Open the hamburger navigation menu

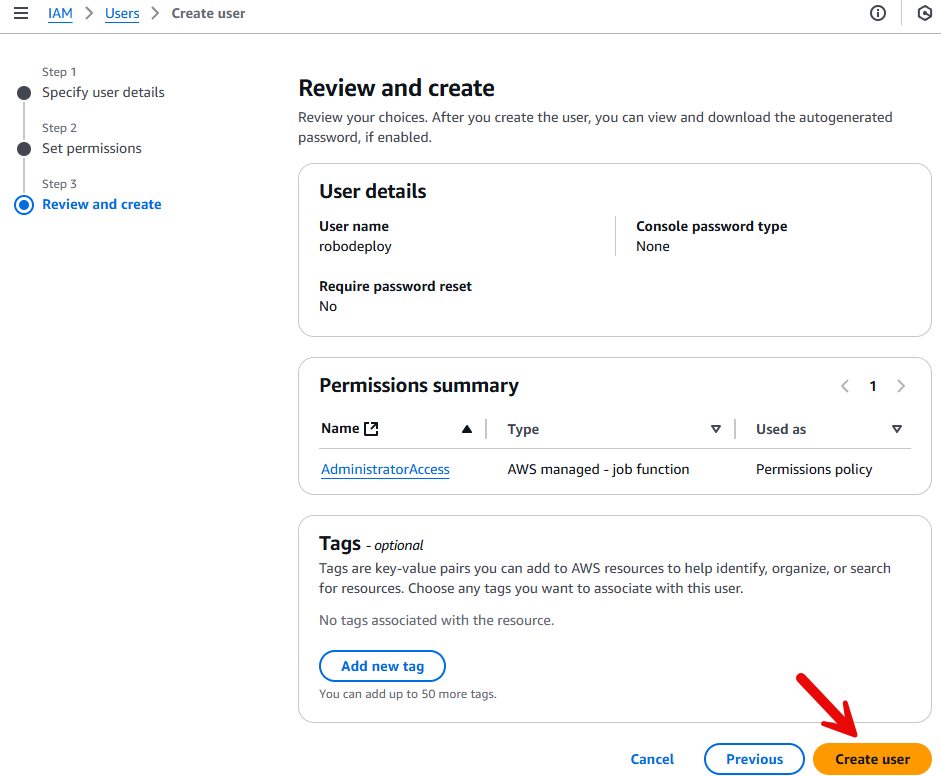tap(20, 14)
